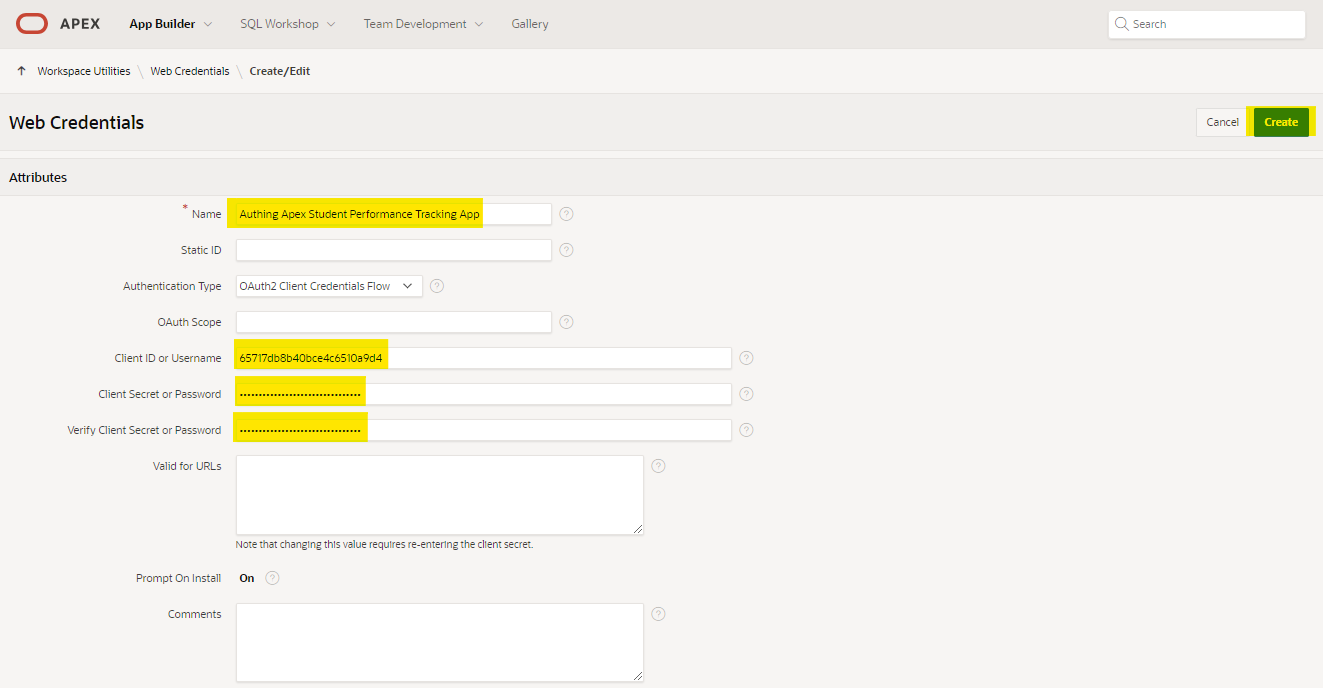Expand the SQL Workshop menu

click(287, 24)
